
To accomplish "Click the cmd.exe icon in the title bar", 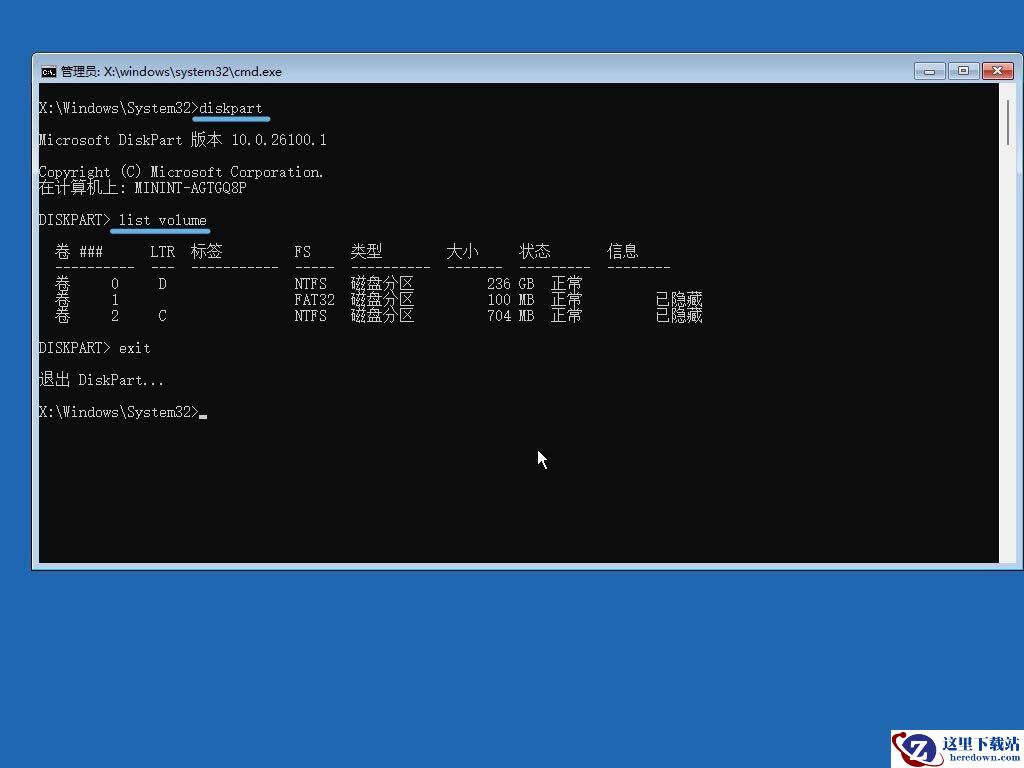I will pos(49,72).
